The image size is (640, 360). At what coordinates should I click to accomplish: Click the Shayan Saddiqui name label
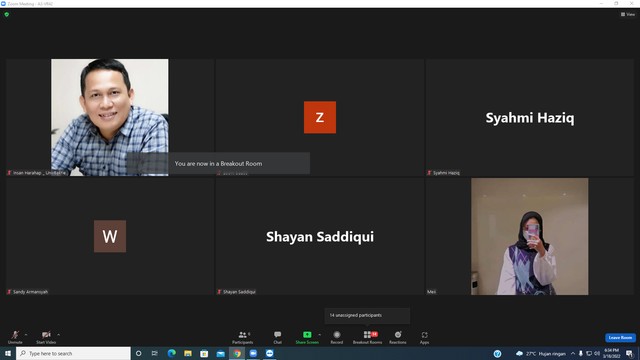click(x=236, y=292)
